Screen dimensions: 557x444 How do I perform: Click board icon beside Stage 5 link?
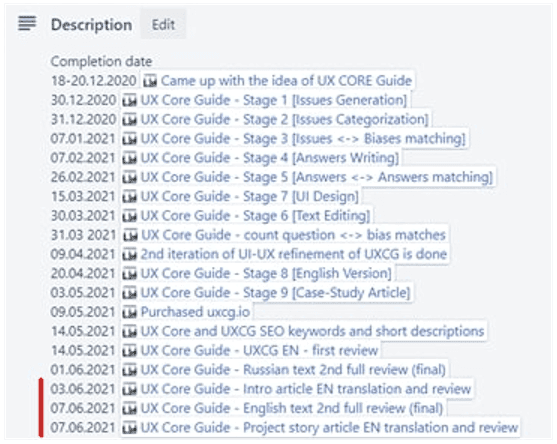click(129, 177)
